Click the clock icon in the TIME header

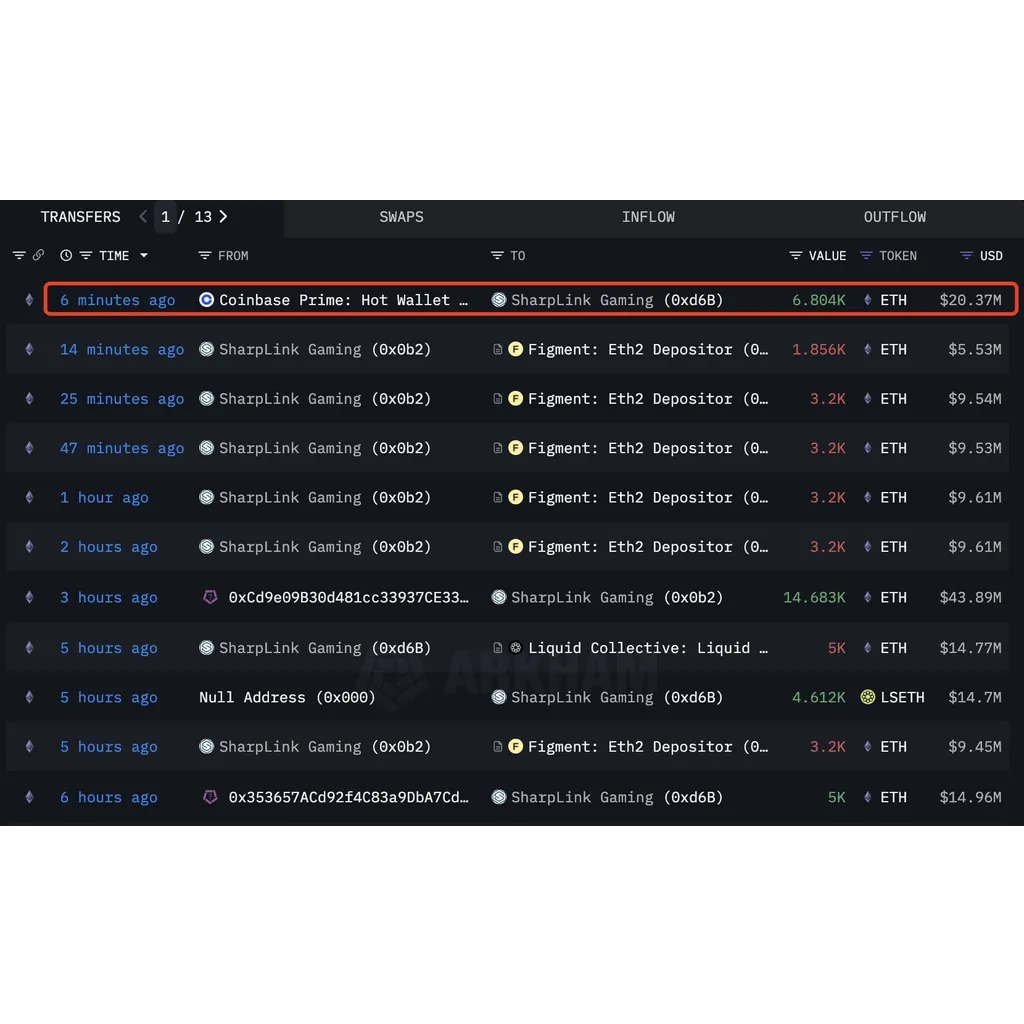point(66,255)
